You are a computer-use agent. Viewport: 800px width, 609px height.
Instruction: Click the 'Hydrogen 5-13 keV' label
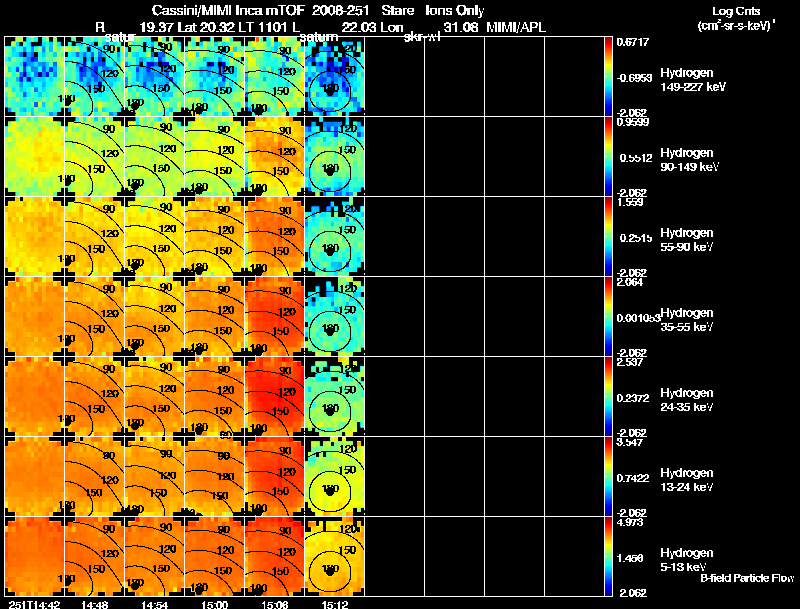687,560
